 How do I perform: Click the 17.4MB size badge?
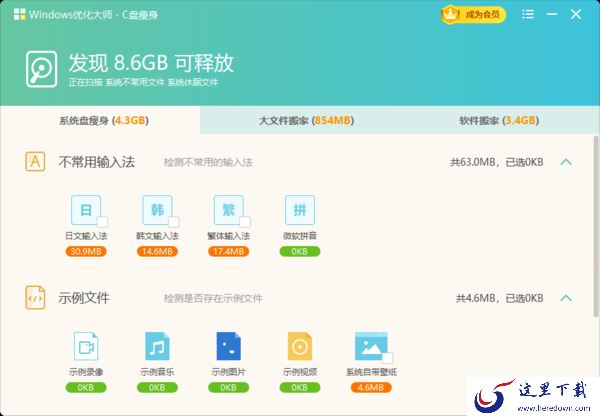[229, 251]
